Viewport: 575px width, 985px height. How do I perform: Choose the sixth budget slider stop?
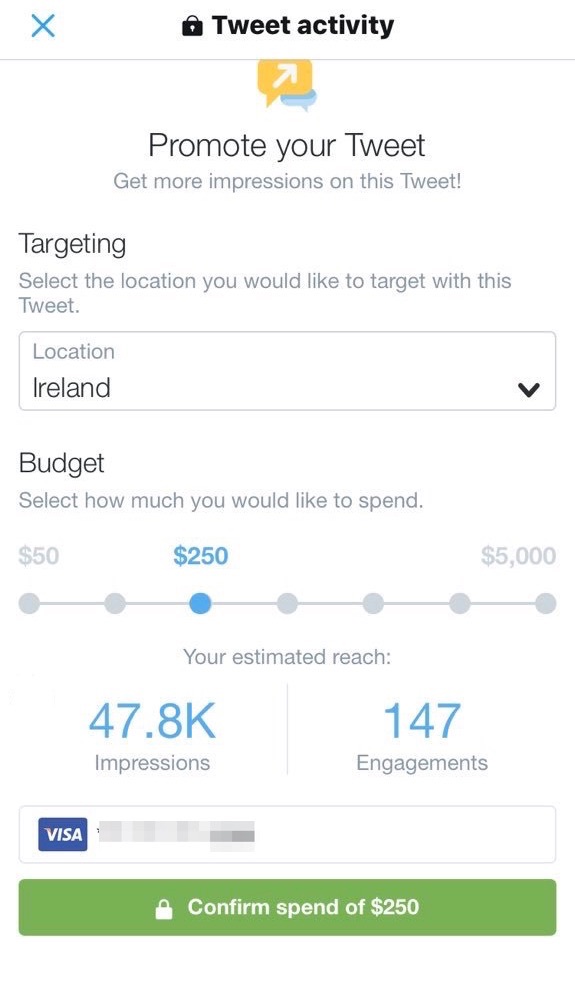[459, 604]
